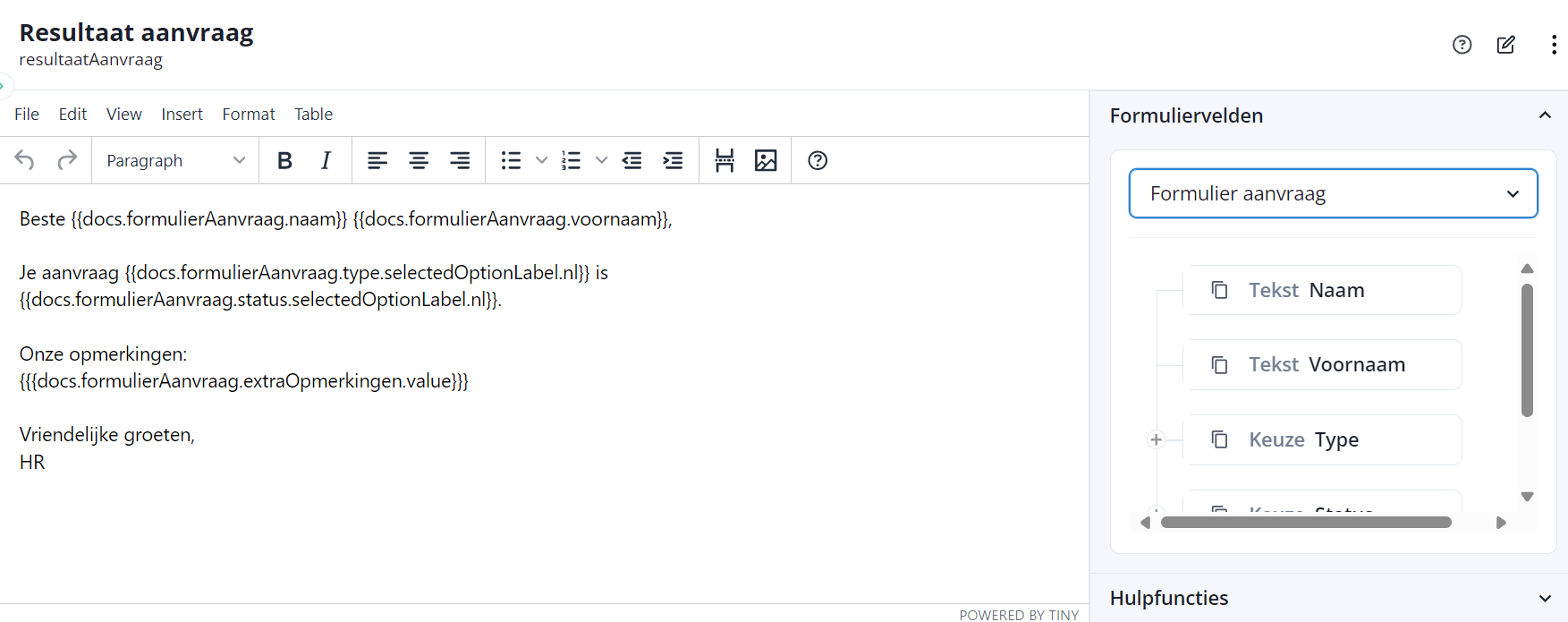1568x622 pixels.
Task: Click the Redo arrow in the toolbar
Action: coord(67,160)
